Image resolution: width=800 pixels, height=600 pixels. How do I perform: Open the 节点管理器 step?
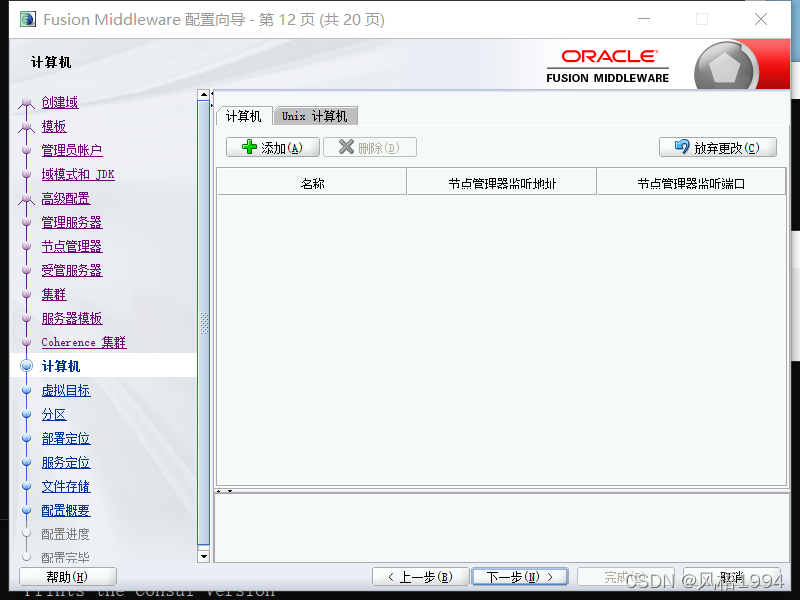click(x=72, y=246)
